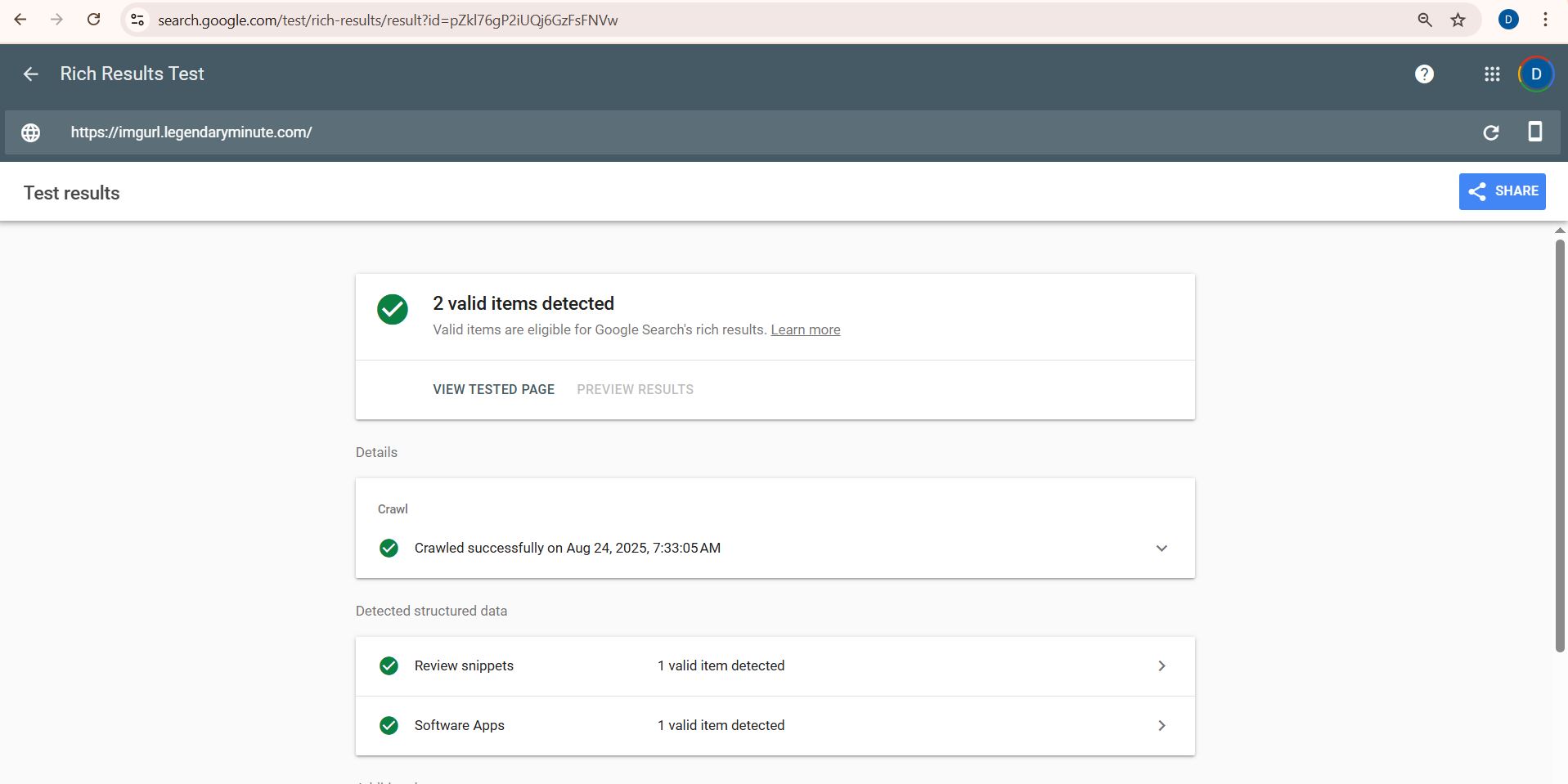Open Chrome three-dot menu
Screen dimensions: 1568x784
coord(1545,20)
